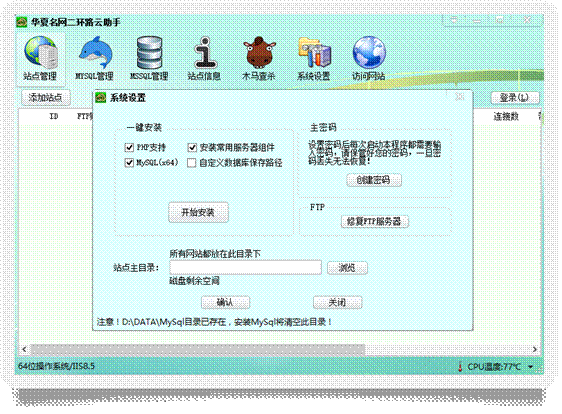Expand the status bar dropdown arrow

pyautogui.click(x=530, y=367)
